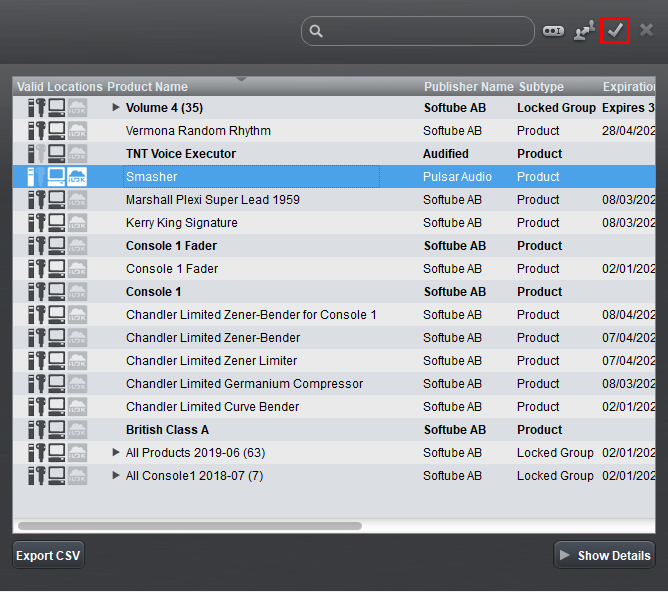Click the cloud icon on All Products 2019-06 row
Viewport: 668px width, 592px height.
77,452
